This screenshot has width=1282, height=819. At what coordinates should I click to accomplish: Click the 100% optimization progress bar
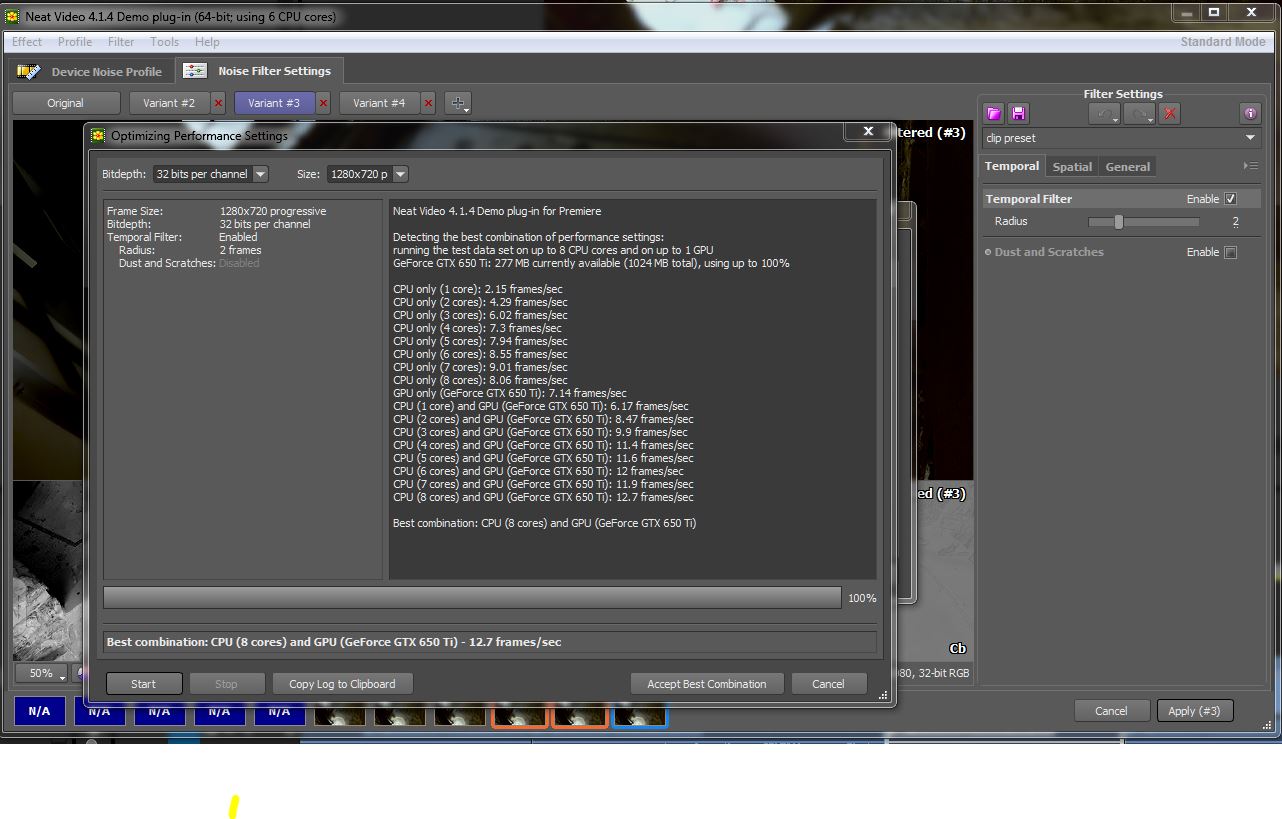472,598
